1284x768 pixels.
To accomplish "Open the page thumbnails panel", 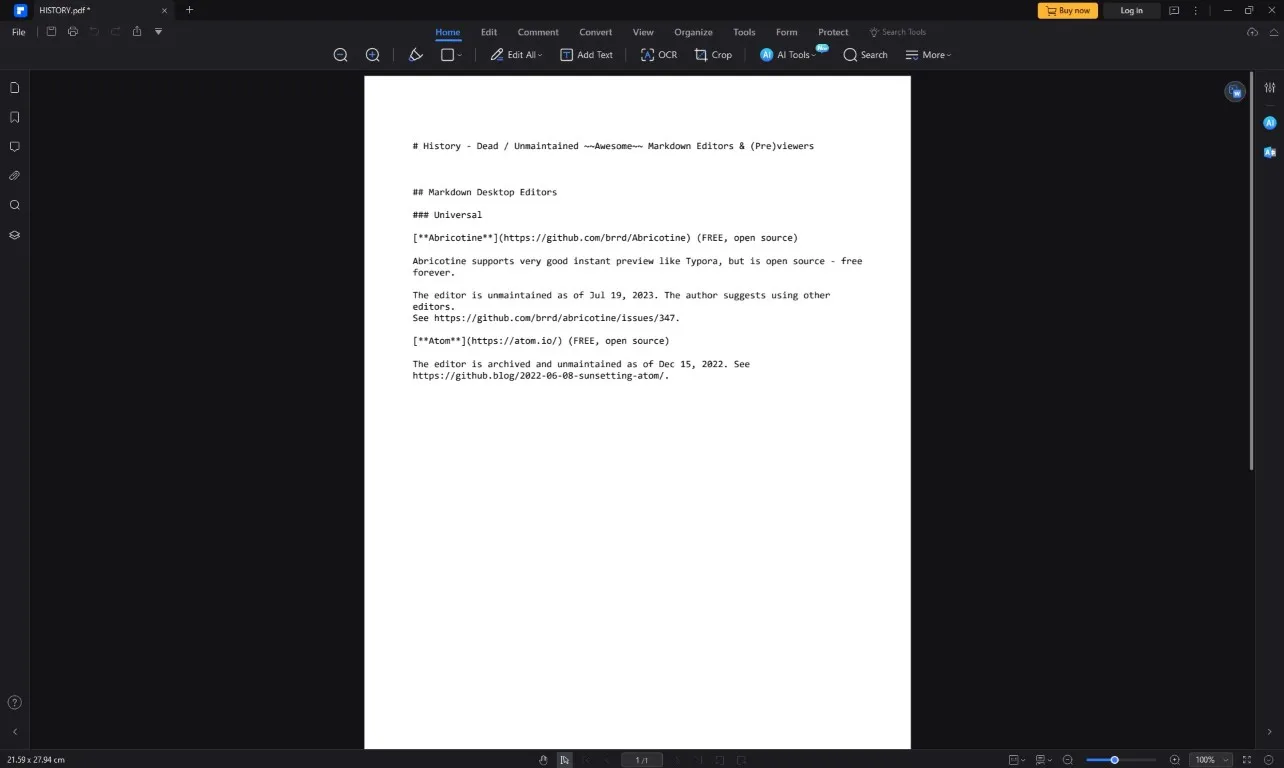I will 14,88.
